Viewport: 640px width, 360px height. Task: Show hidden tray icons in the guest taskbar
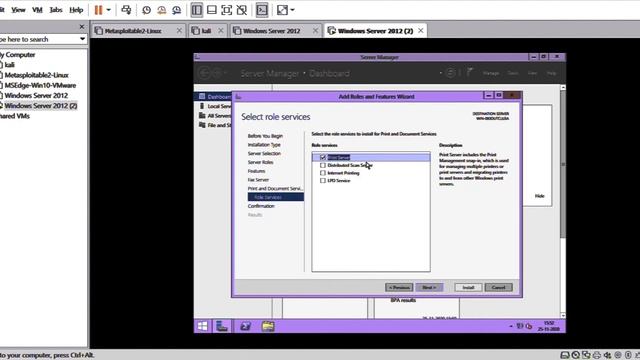coord(511,326)
